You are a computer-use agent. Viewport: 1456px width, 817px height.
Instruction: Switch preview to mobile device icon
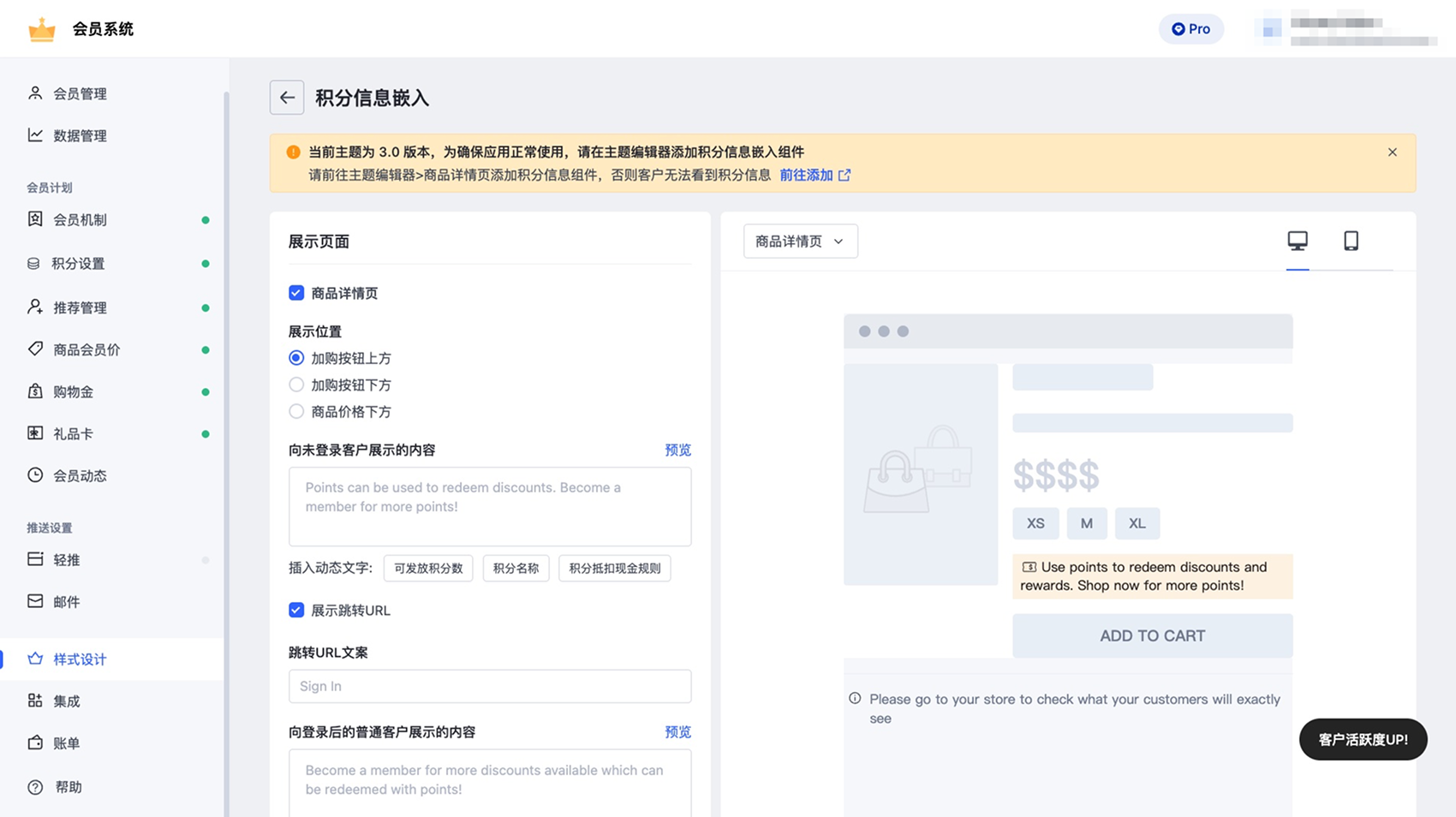click(x=1351, y=241)
